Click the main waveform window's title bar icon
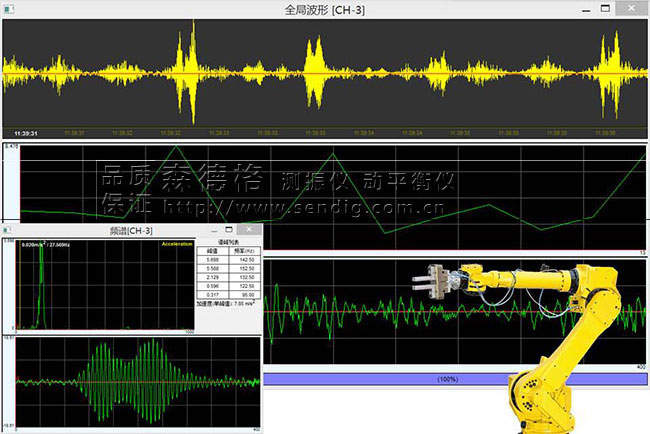Viewport: 650px width, 434px height. click(x=9, y=8)
